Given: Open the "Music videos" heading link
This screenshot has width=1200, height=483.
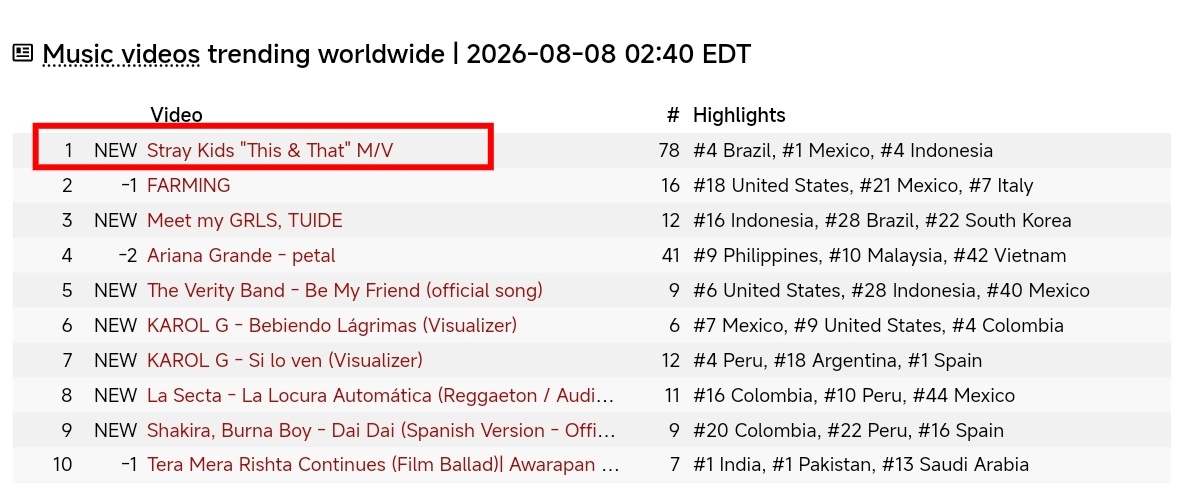Looking at the screenshot, I should pyautogui.click(x=121, y=53).
